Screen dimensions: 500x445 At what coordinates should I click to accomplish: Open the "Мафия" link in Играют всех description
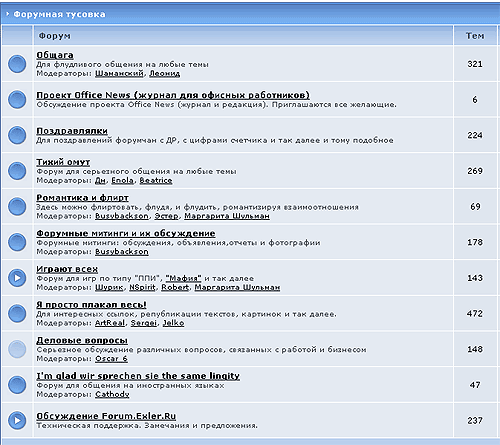[x=183, y=278]
